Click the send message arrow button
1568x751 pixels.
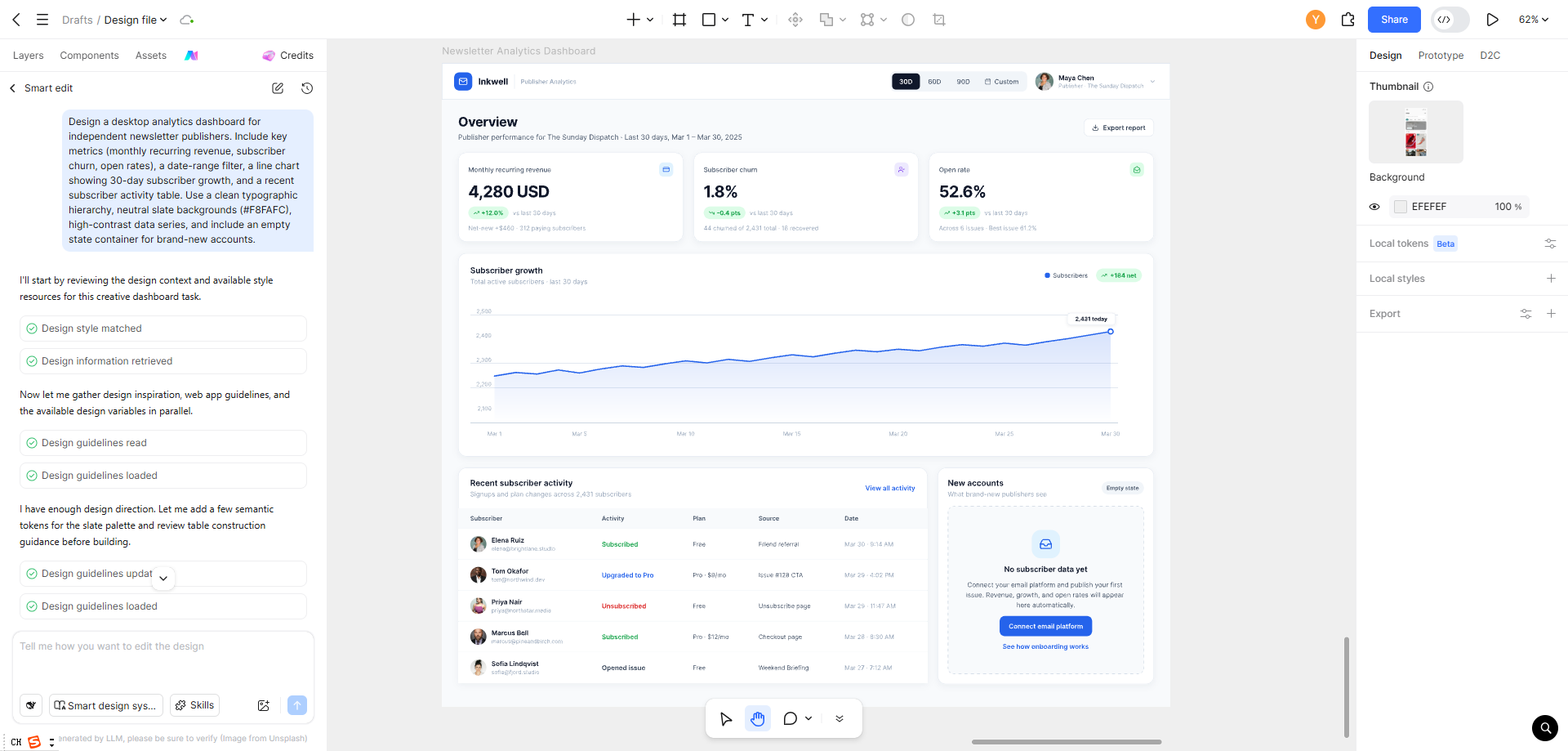tap(297, 705)
